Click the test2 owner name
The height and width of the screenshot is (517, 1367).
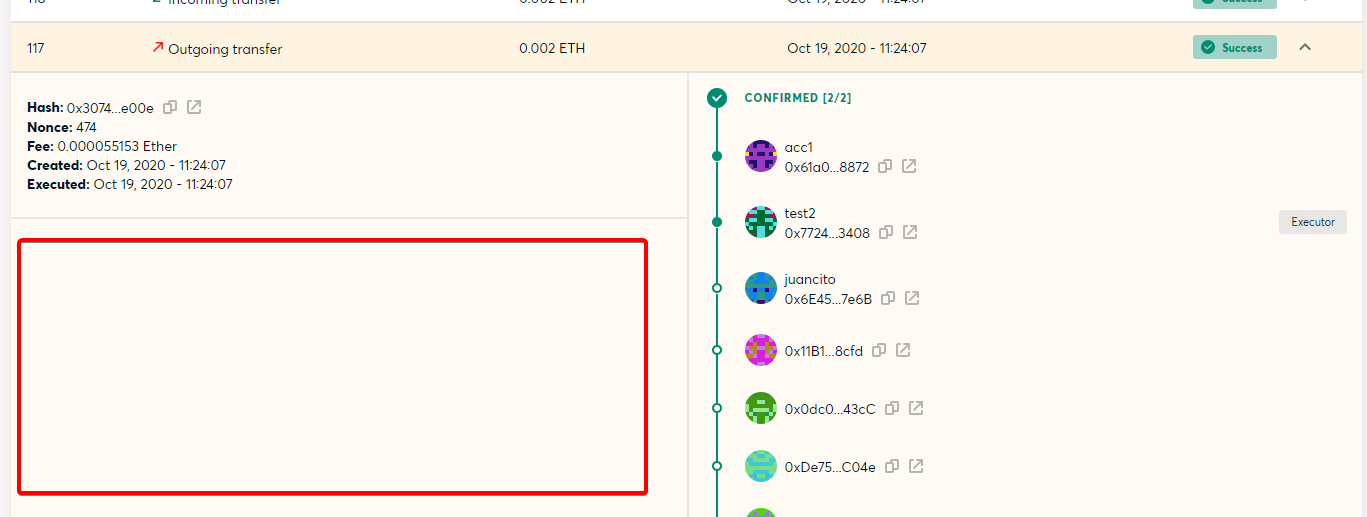click(800, 213)
